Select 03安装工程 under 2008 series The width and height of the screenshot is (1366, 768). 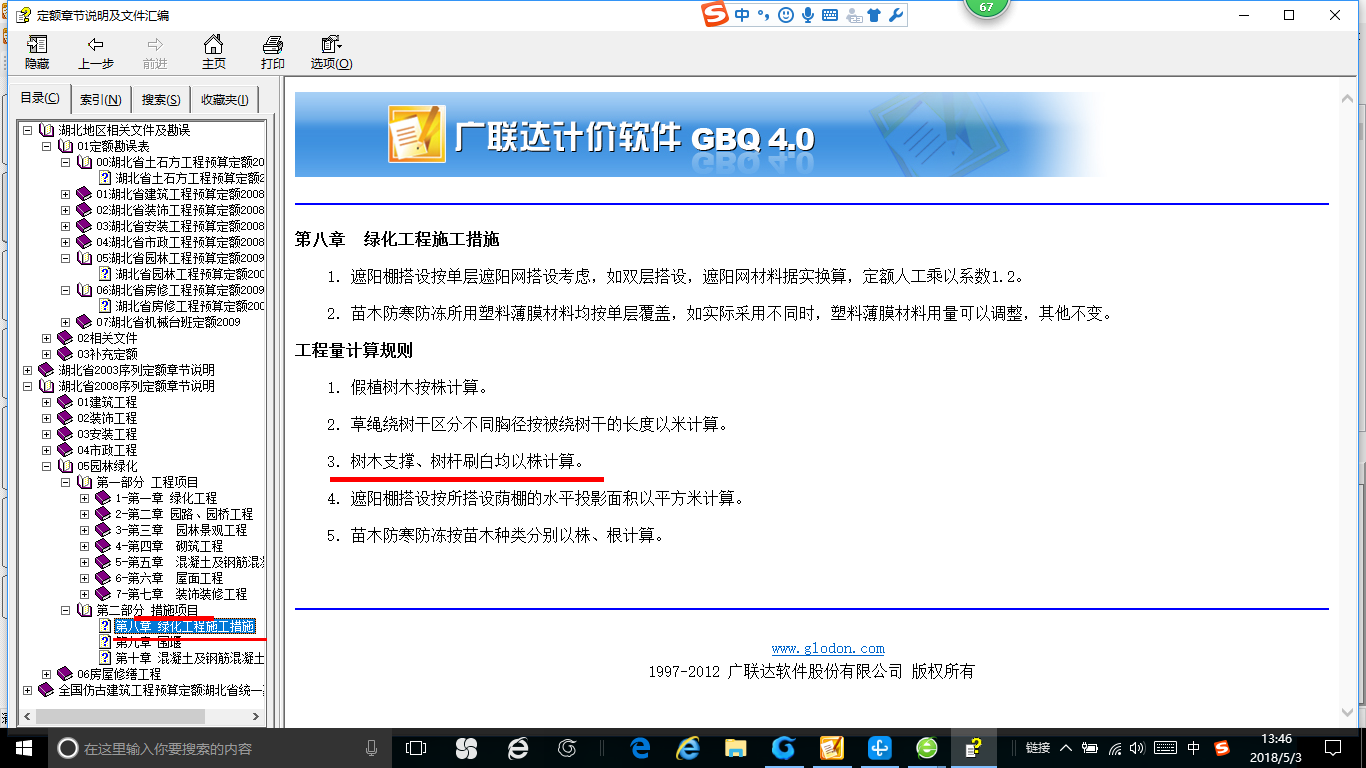coord(107,434)
